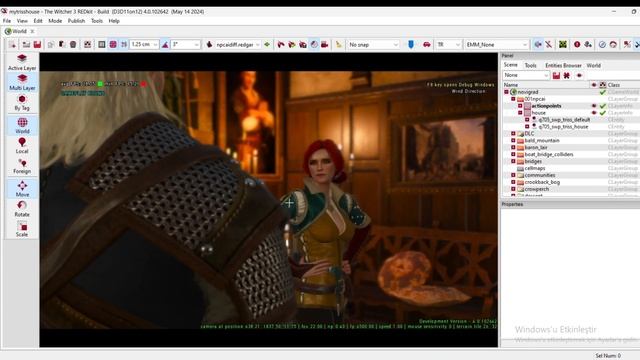This screenshot has width=640, height=360.
Task: Close the World document tab
Action: click(x=32, y=31)
